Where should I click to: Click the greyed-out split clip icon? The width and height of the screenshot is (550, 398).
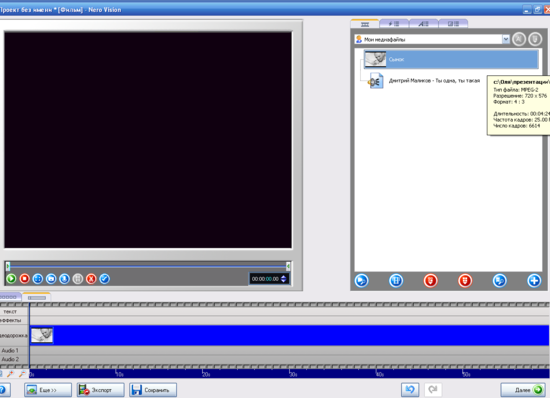click(78, 279)
